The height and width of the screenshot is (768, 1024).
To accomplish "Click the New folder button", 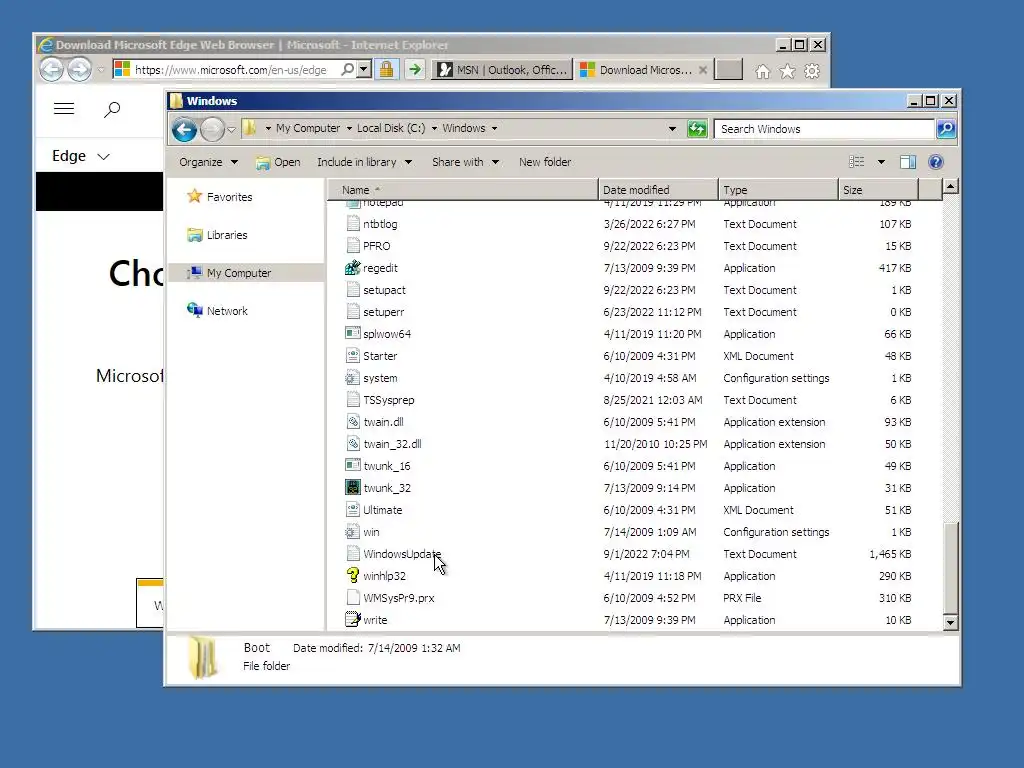I will point(545,162).
